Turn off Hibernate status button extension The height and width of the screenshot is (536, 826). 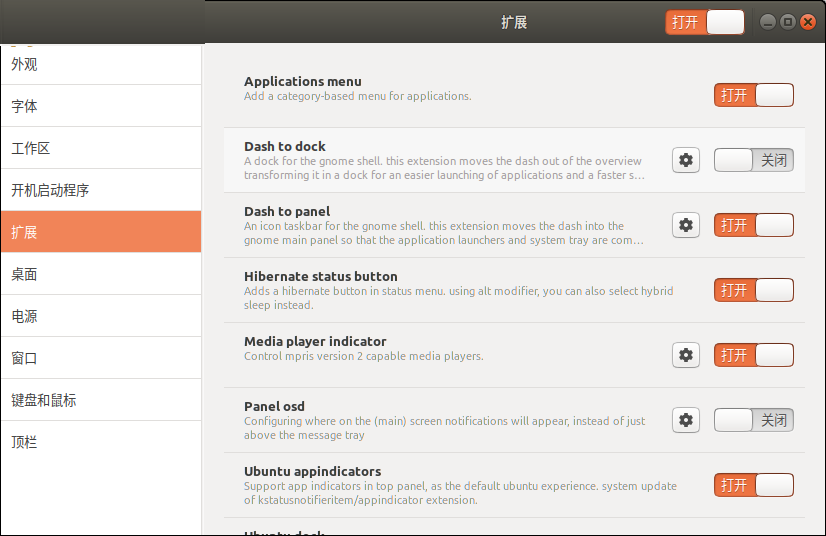point(753,290)
